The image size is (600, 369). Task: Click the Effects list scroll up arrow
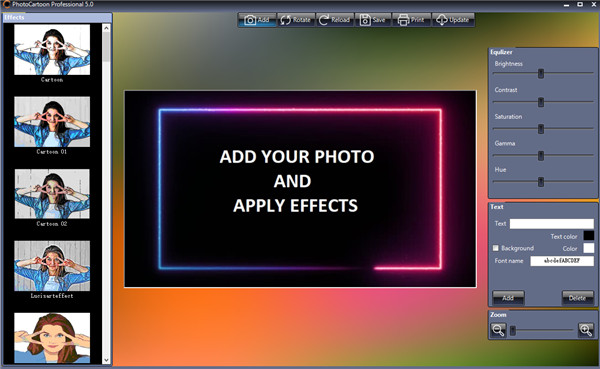point(106,28)
